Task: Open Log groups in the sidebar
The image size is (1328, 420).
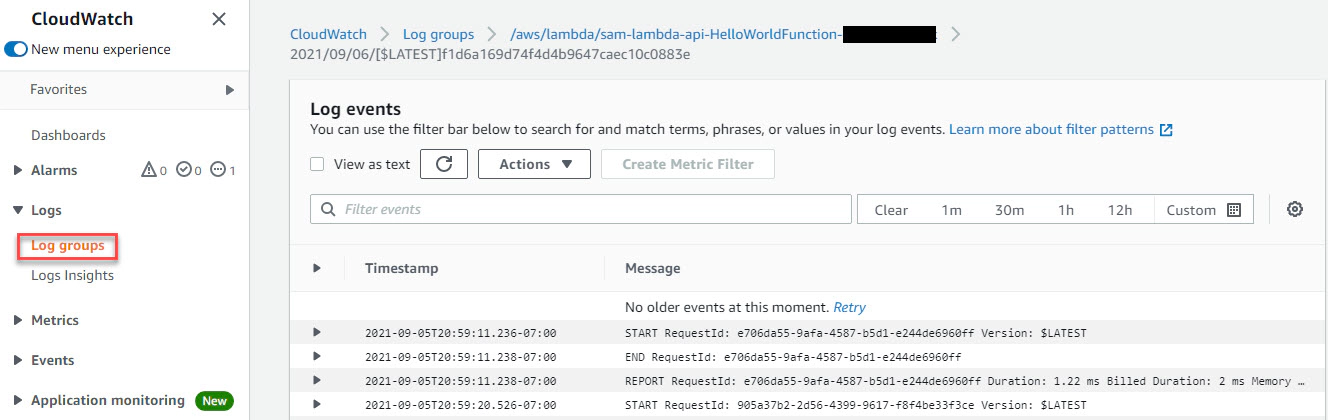Action: pyautogui.click(x=68, y=245)
